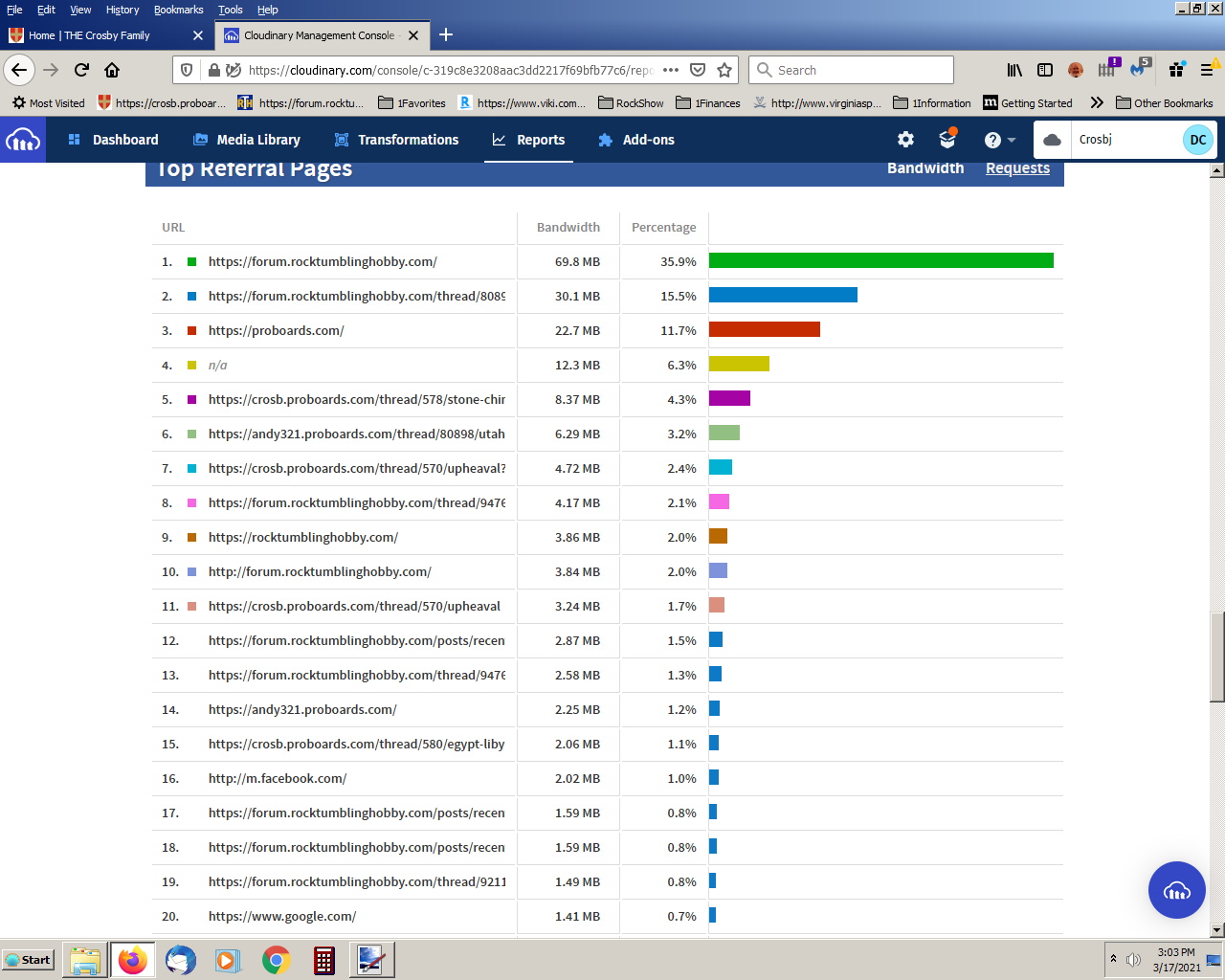Viewport: 1225px width, 980px height.
Task: Open Google Chrome from the taskbar
Action: [276, 960]
